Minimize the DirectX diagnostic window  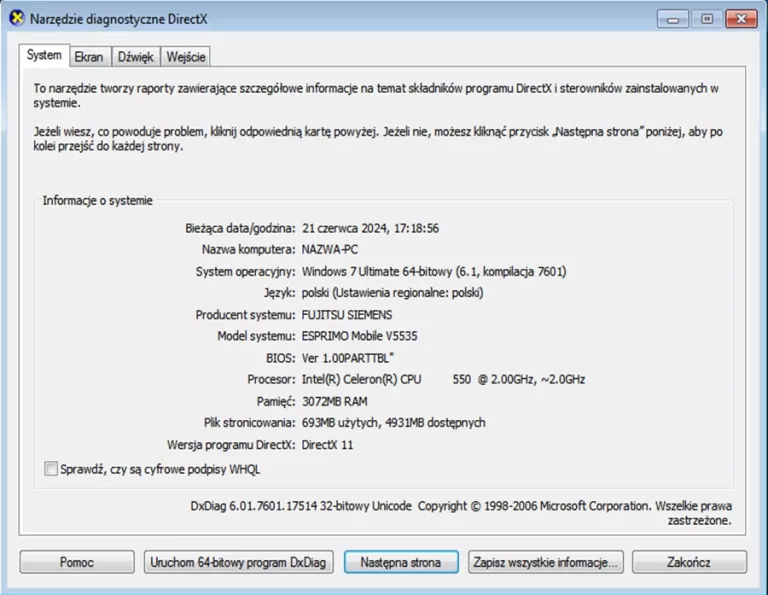(x=673, y=18)
